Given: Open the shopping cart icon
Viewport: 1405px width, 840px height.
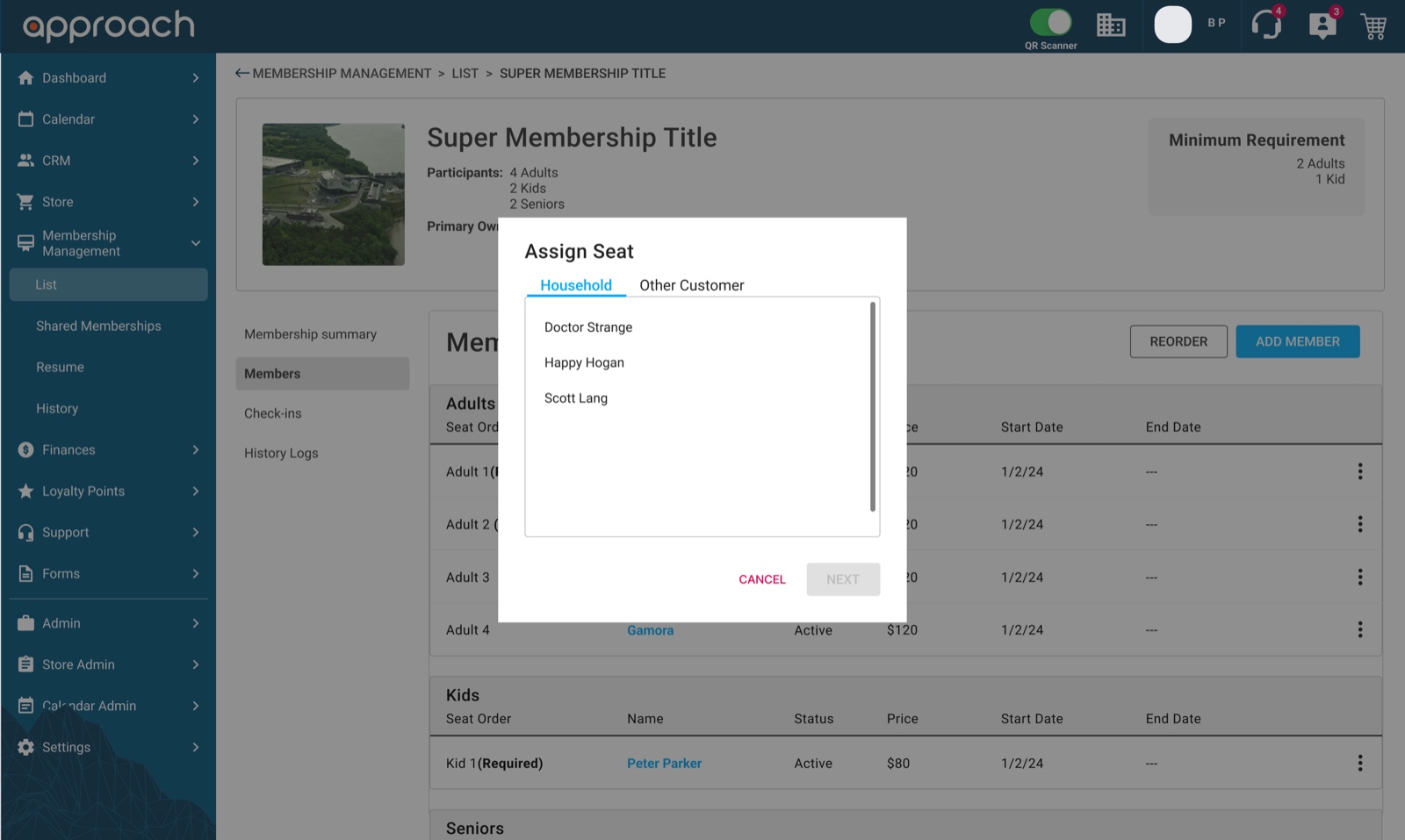Looking at the screenshot, I should click(1373, 26).
